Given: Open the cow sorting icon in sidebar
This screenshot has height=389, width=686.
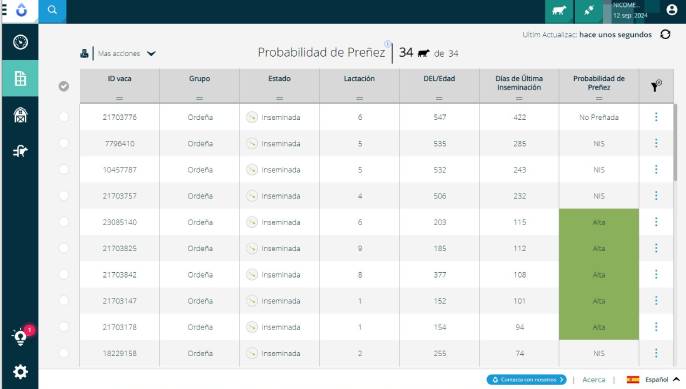Looking at the screenshot, I should coord(20,151).
